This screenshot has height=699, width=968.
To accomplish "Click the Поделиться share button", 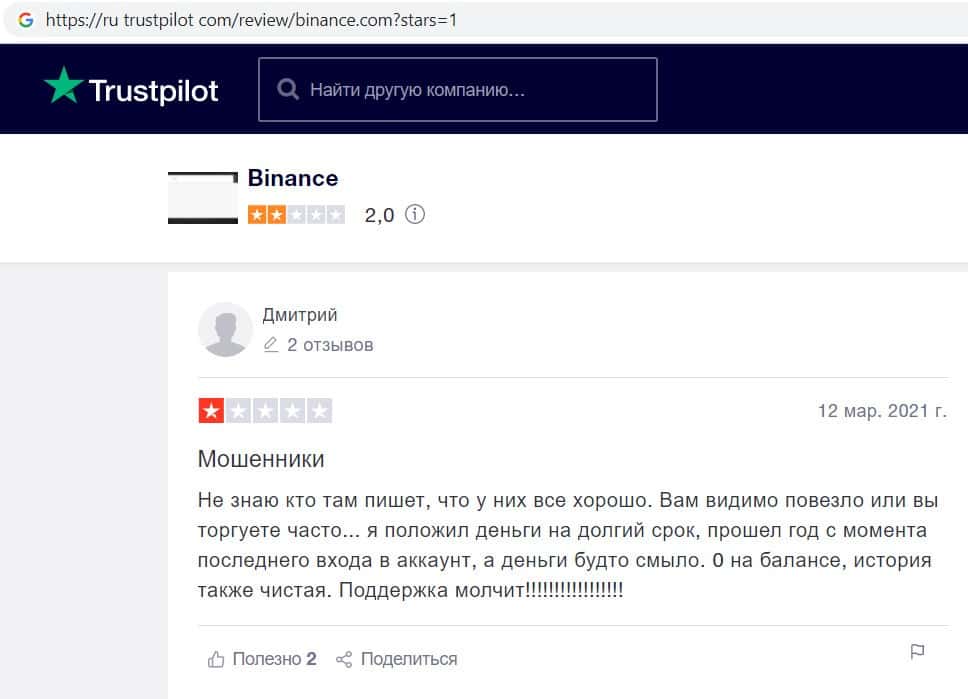I will click(x=397, y=659).
